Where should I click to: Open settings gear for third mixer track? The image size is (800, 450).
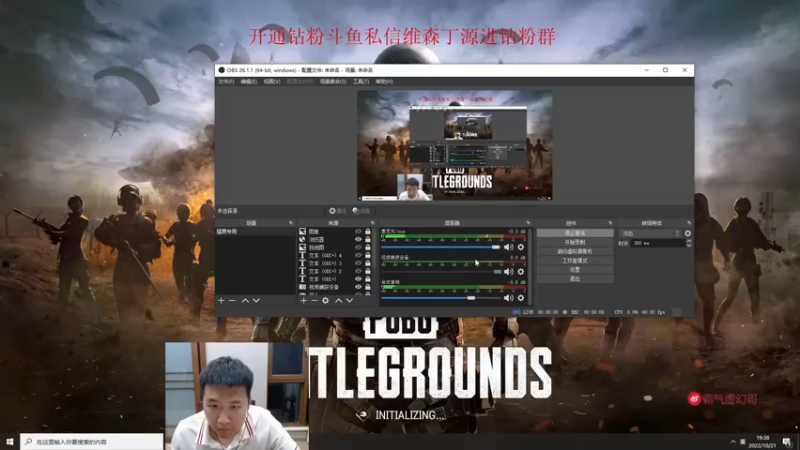520,297
